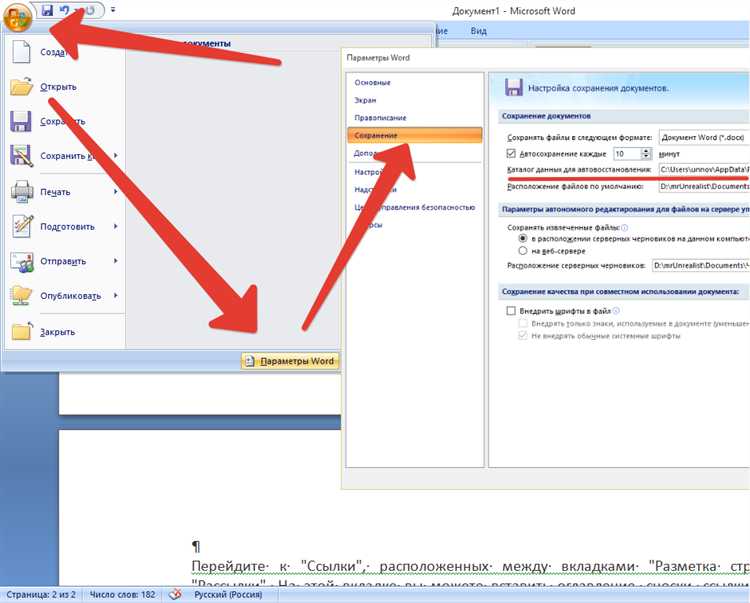Click the autosave minutes stepper arrows
Image resolution: width=750 pixels, height=603 pixels.
(646, 153)
